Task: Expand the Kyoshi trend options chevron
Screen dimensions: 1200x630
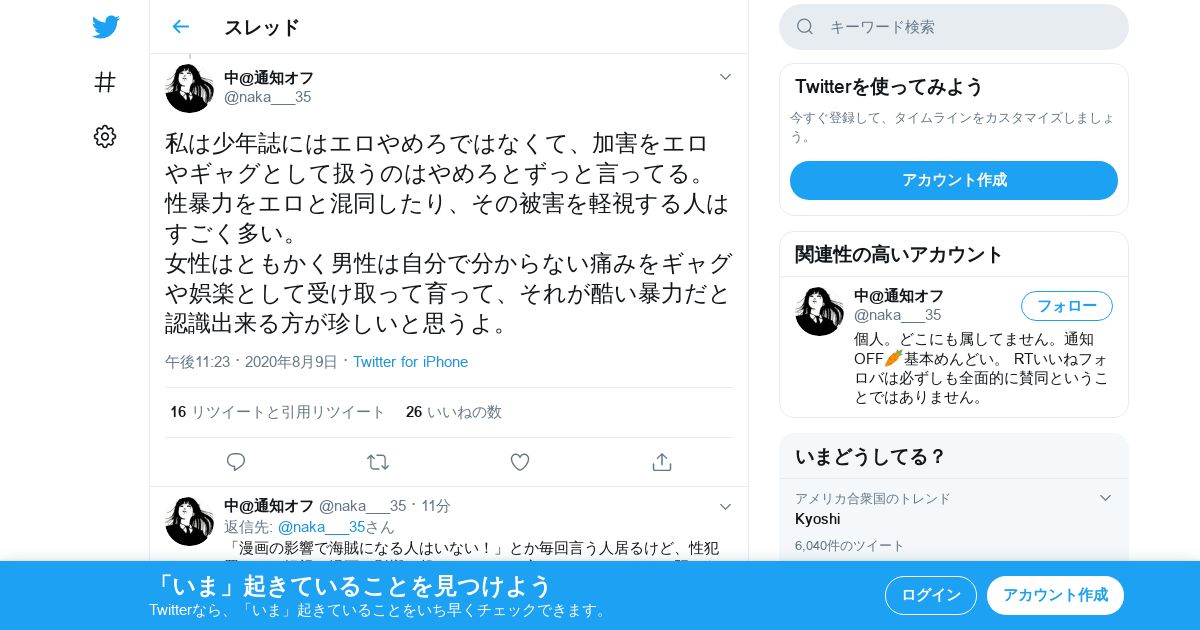Action: pyautogui.click(x=1105, y=498)
